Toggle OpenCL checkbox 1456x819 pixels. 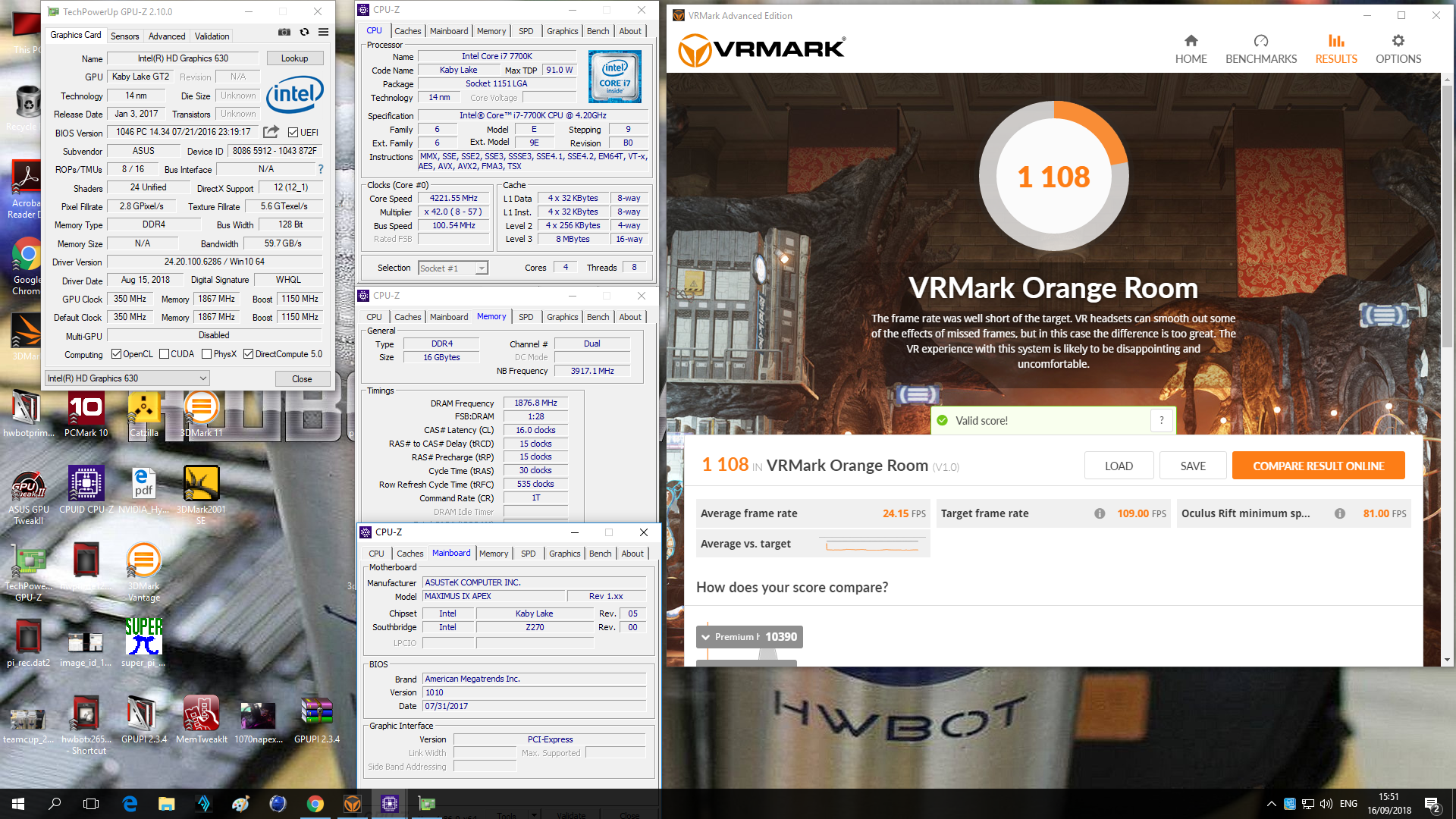pyautogui.click(x=116, y=353)
